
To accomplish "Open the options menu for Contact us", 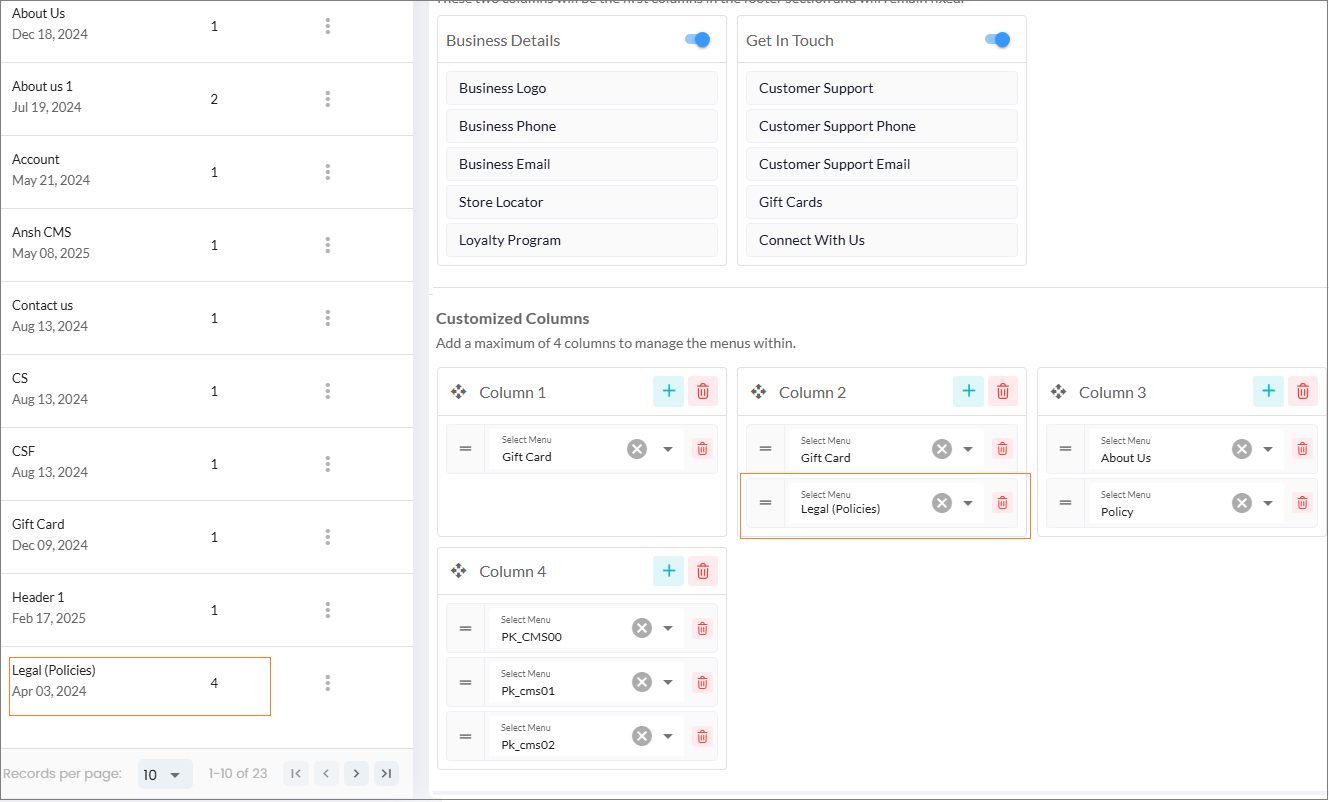I will (327, 318).
